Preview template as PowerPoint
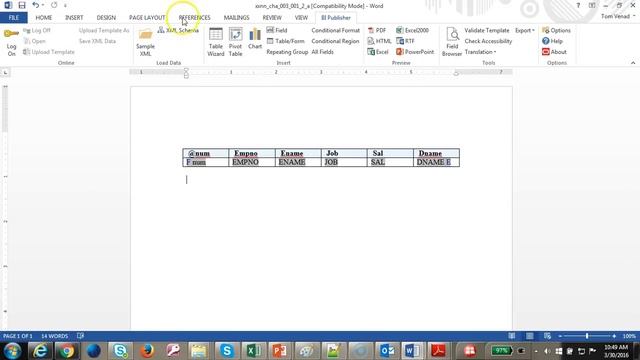This screenshot has width=640, height=360. tap(415, 52)
